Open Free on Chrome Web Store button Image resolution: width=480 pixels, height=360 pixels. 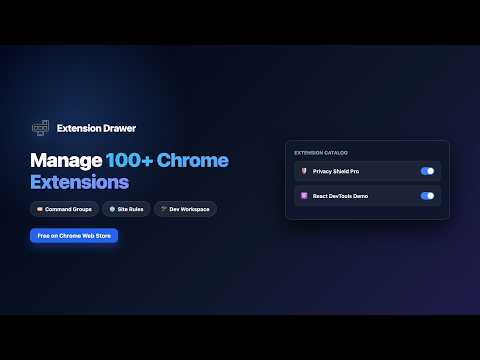click(x=74, y=236)
